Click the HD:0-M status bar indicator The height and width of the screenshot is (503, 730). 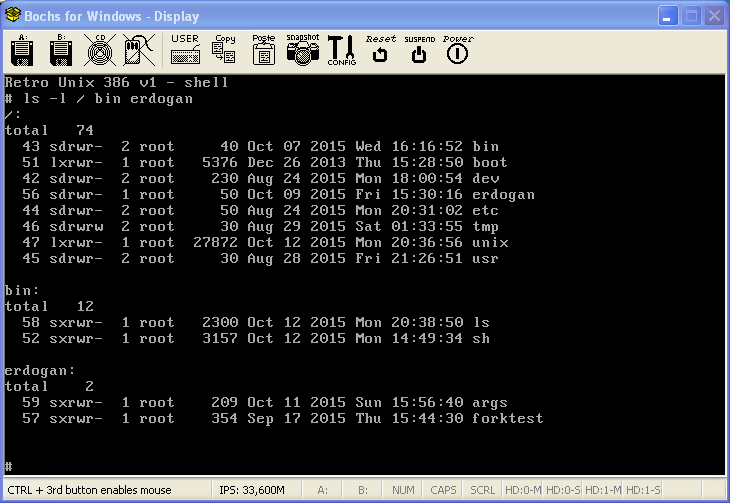[x=522, y=490]
